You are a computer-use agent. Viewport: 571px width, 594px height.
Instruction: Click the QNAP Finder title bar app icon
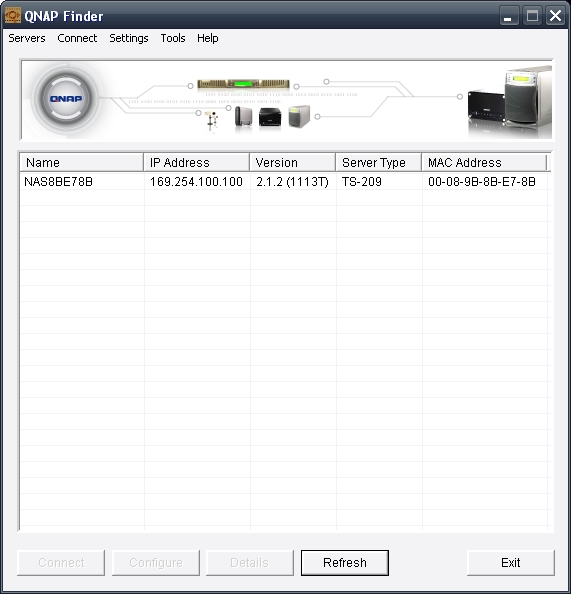pos(13,16)
